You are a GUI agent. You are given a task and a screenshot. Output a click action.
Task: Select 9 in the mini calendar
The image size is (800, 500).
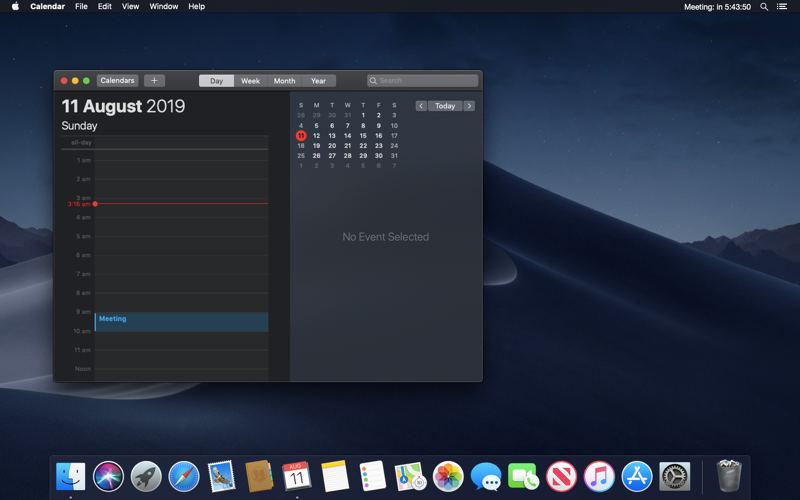tap(379, 126)
